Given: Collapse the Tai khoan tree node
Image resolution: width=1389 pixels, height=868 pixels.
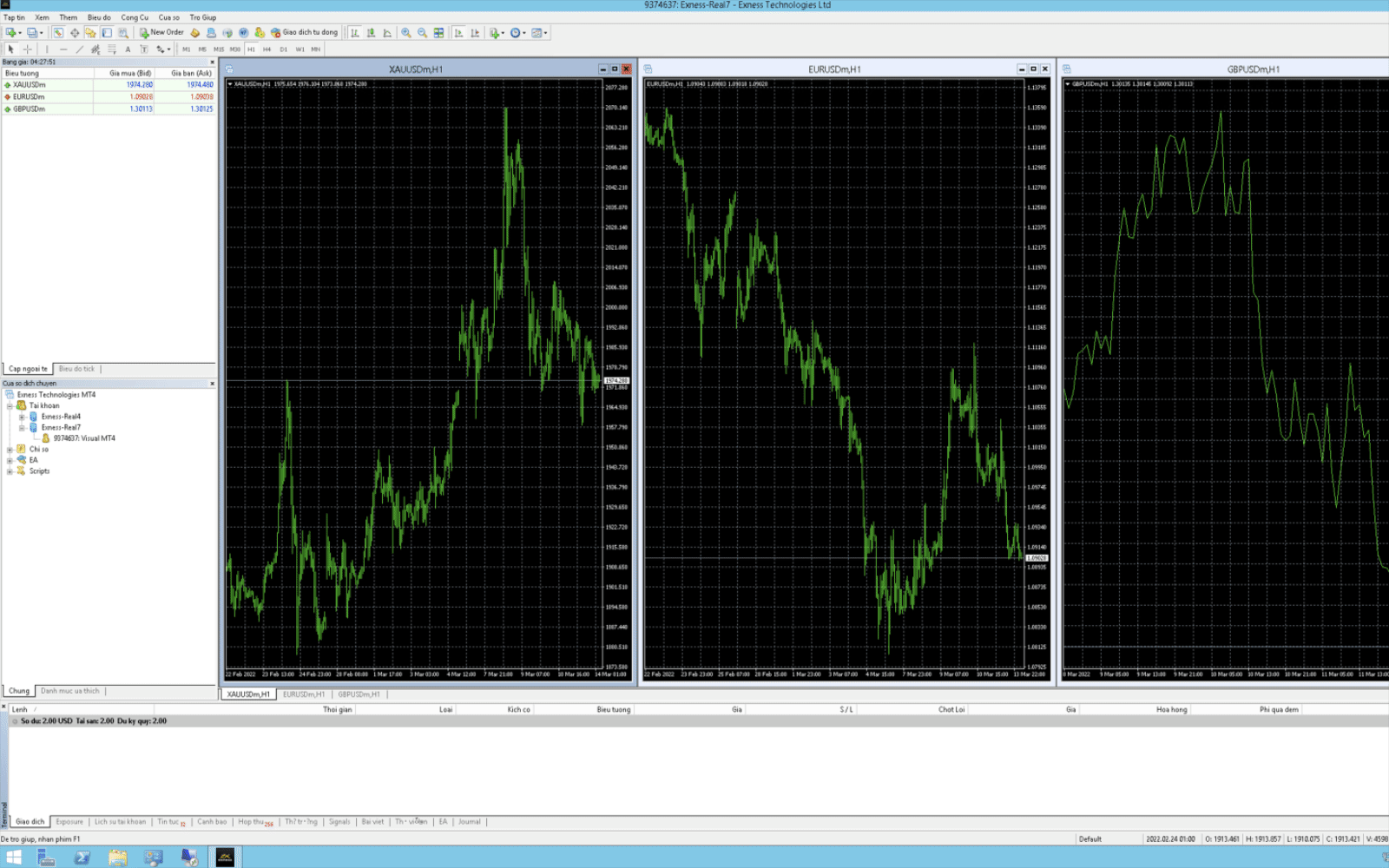Looking at the screenshot, I should click(x=10, y=405).
